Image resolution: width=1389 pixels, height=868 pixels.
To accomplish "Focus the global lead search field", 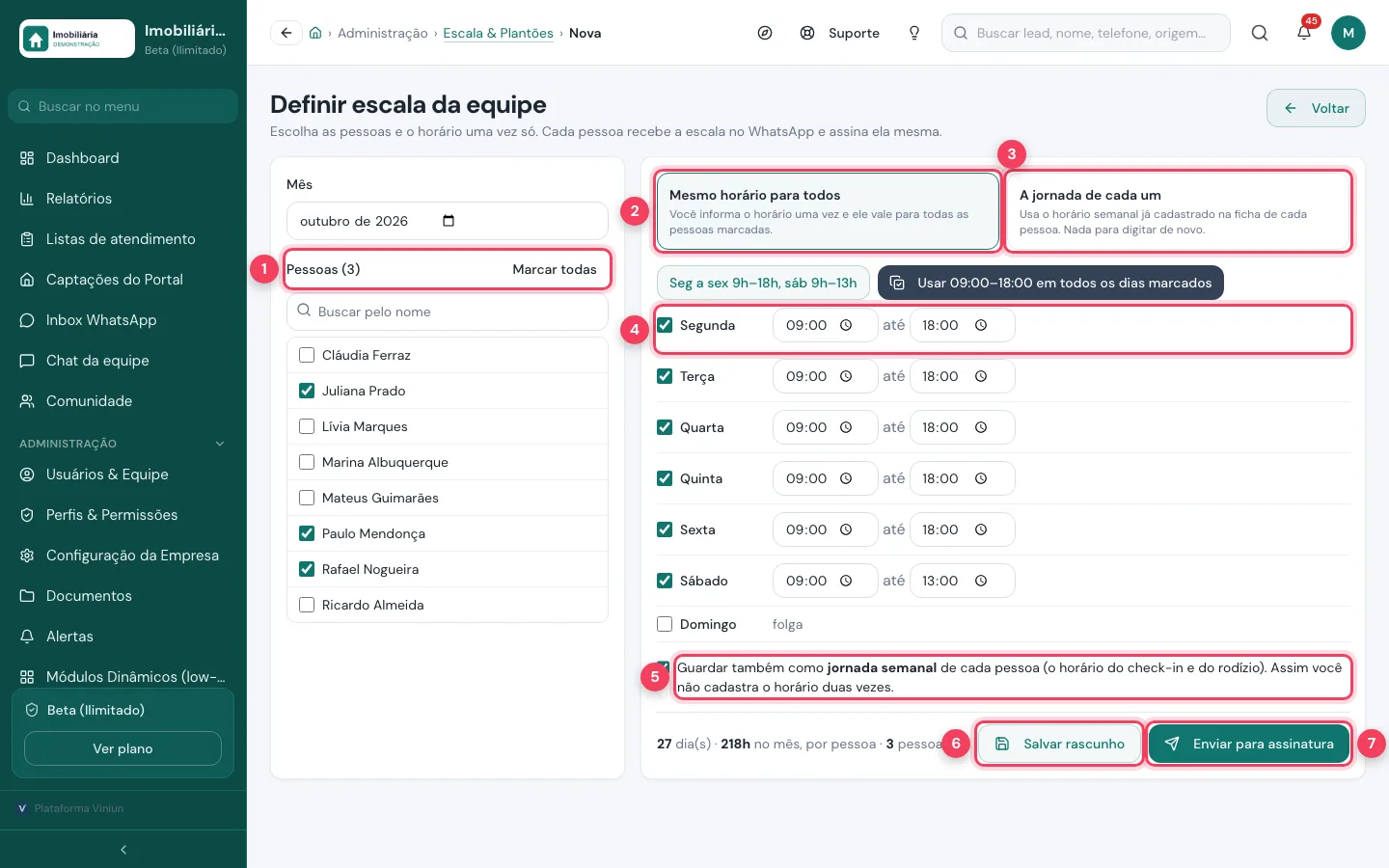I will point(1086,33).
